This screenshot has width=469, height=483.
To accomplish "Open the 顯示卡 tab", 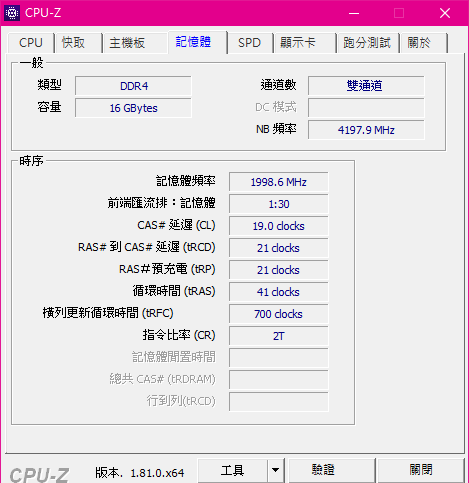I will click(x=305, y=43).
